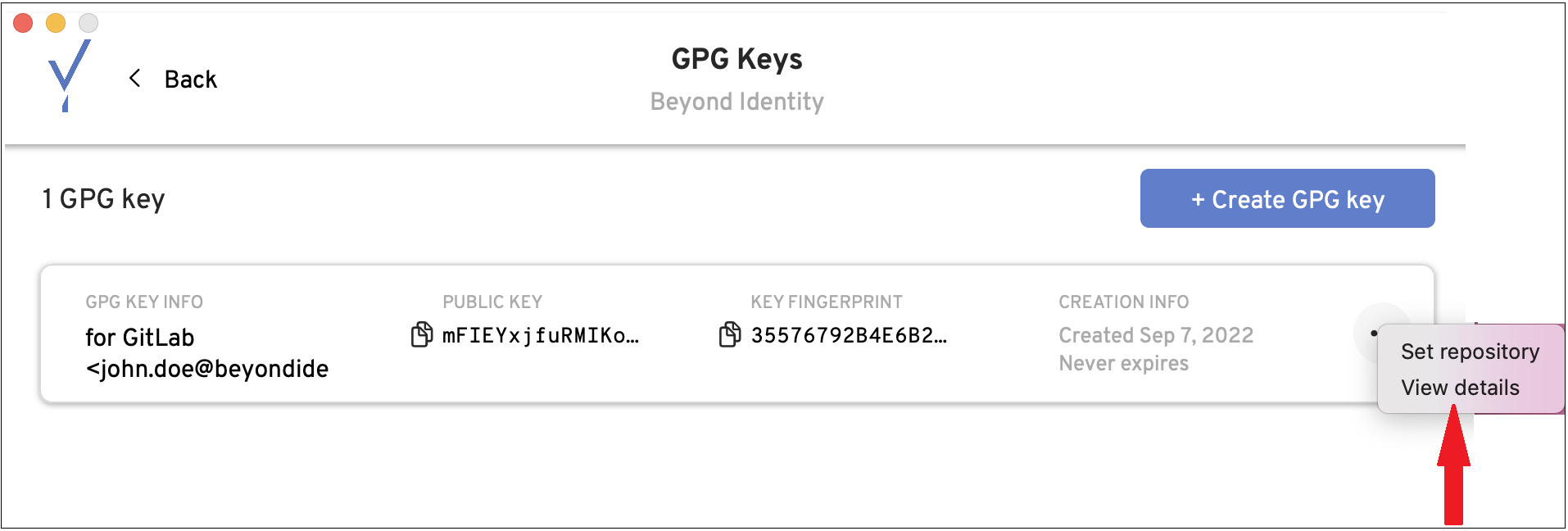Screen dimensions: 1568x531
Task: Click the Beyond Identity logo
Action: tap(69, 75)
